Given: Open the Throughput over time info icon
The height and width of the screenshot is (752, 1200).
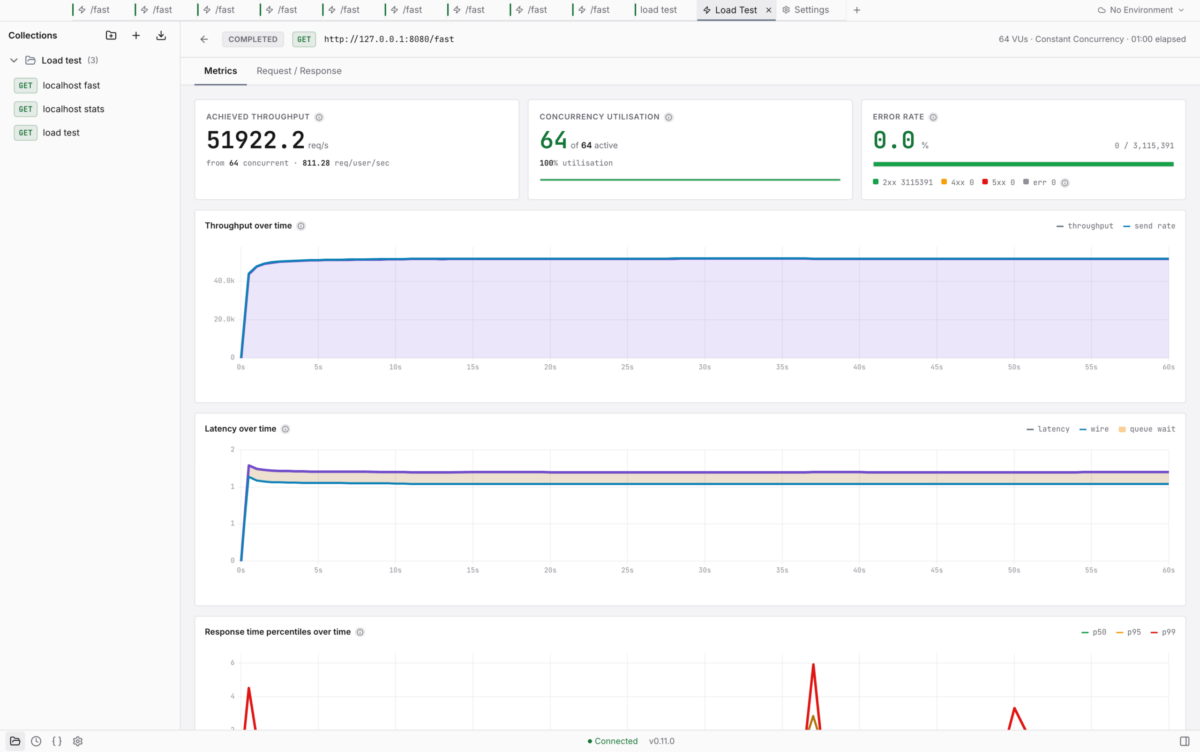Looking at the screenshot, I should pyautogui.click(x=301, y=226).
